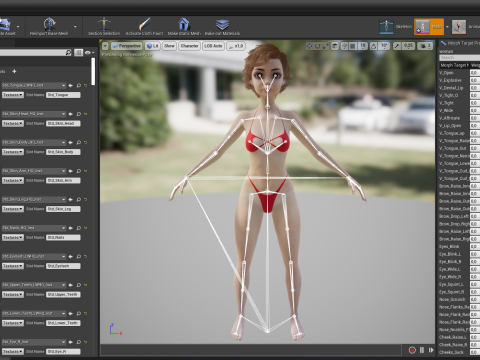Open the x1.0 playback speed menu
Screen dimensions: 480x360
click(x=236, y=46)
